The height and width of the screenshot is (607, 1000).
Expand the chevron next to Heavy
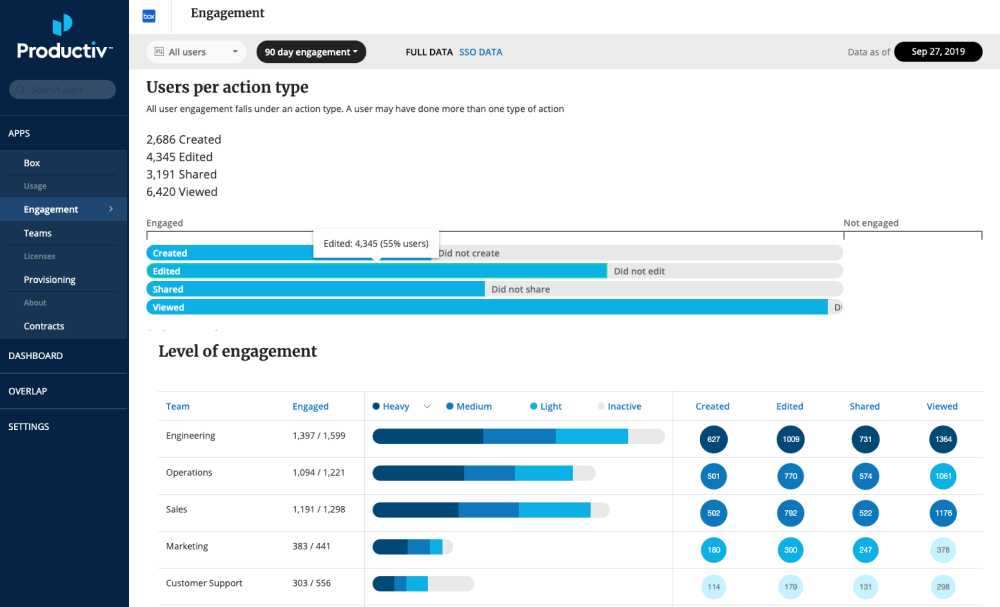(427, 406)
